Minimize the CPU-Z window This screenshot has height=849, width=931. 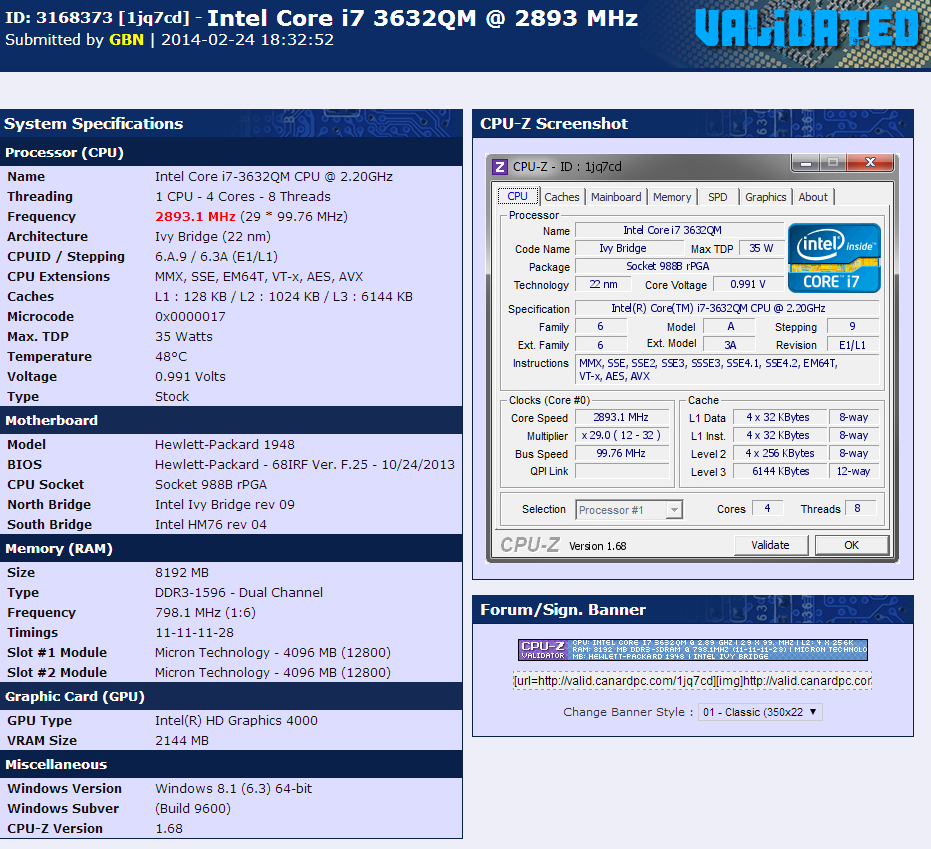click(806, 163)
